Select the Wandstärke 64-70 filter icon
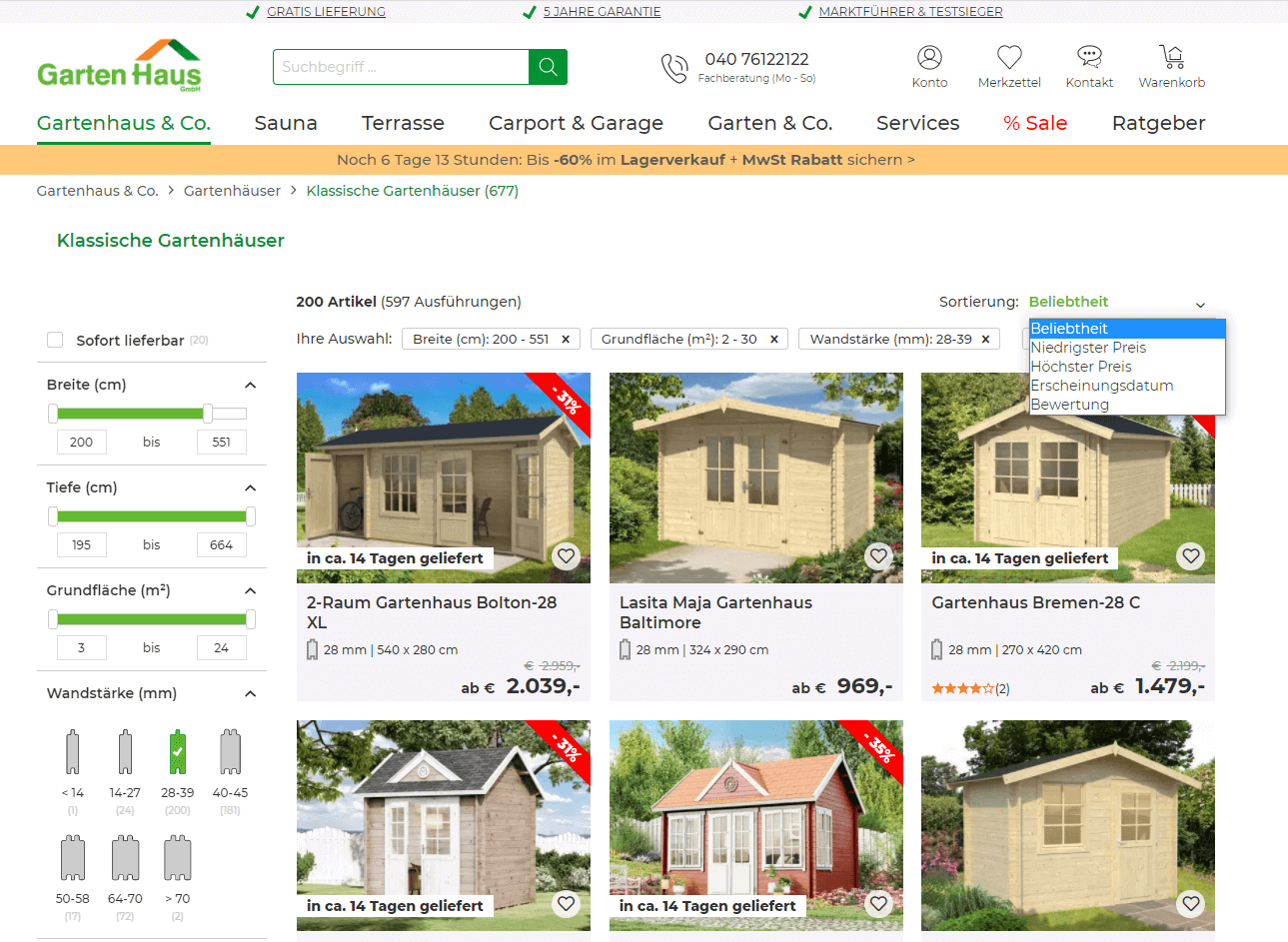Image resolution: width=1288 pixels, height=942 pixels. tap(125, 857)
